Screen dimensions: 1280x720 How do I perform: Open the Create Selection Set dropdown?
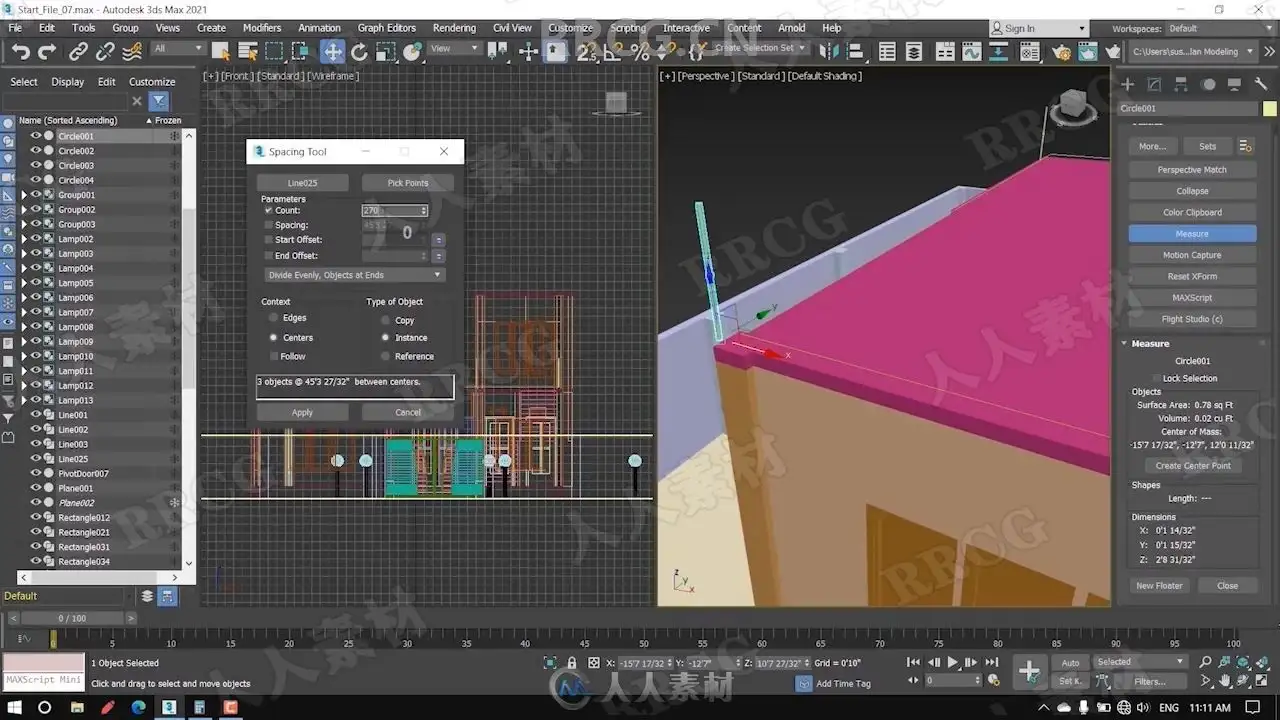coord(761,48)
